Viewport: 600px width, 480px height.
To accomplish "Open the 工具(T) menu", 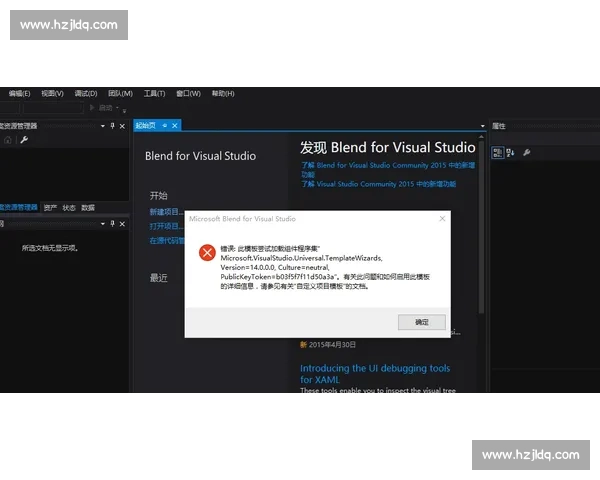I will [x=154, y=93].
